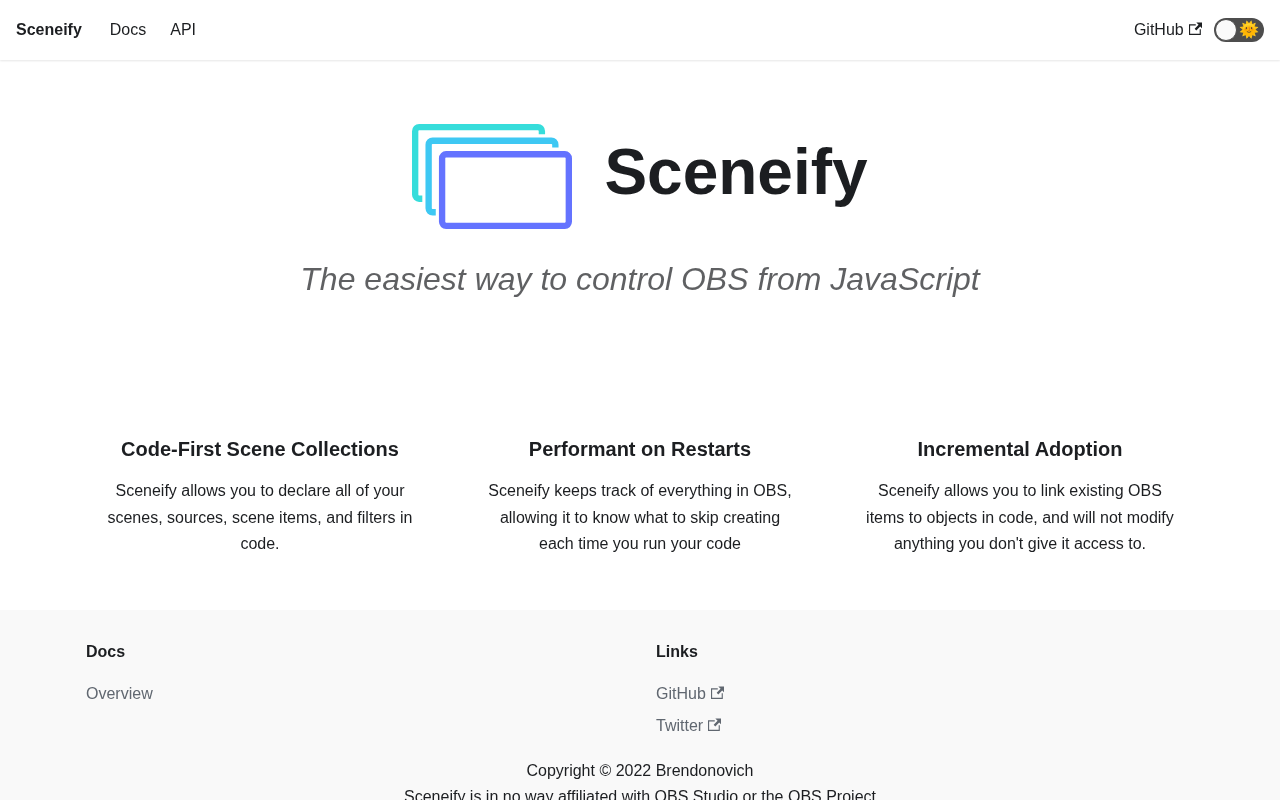The height and width of the screenshot is (800, 1280).
Task: Open the footer GitHub link
Action: [x=681, y=694]
